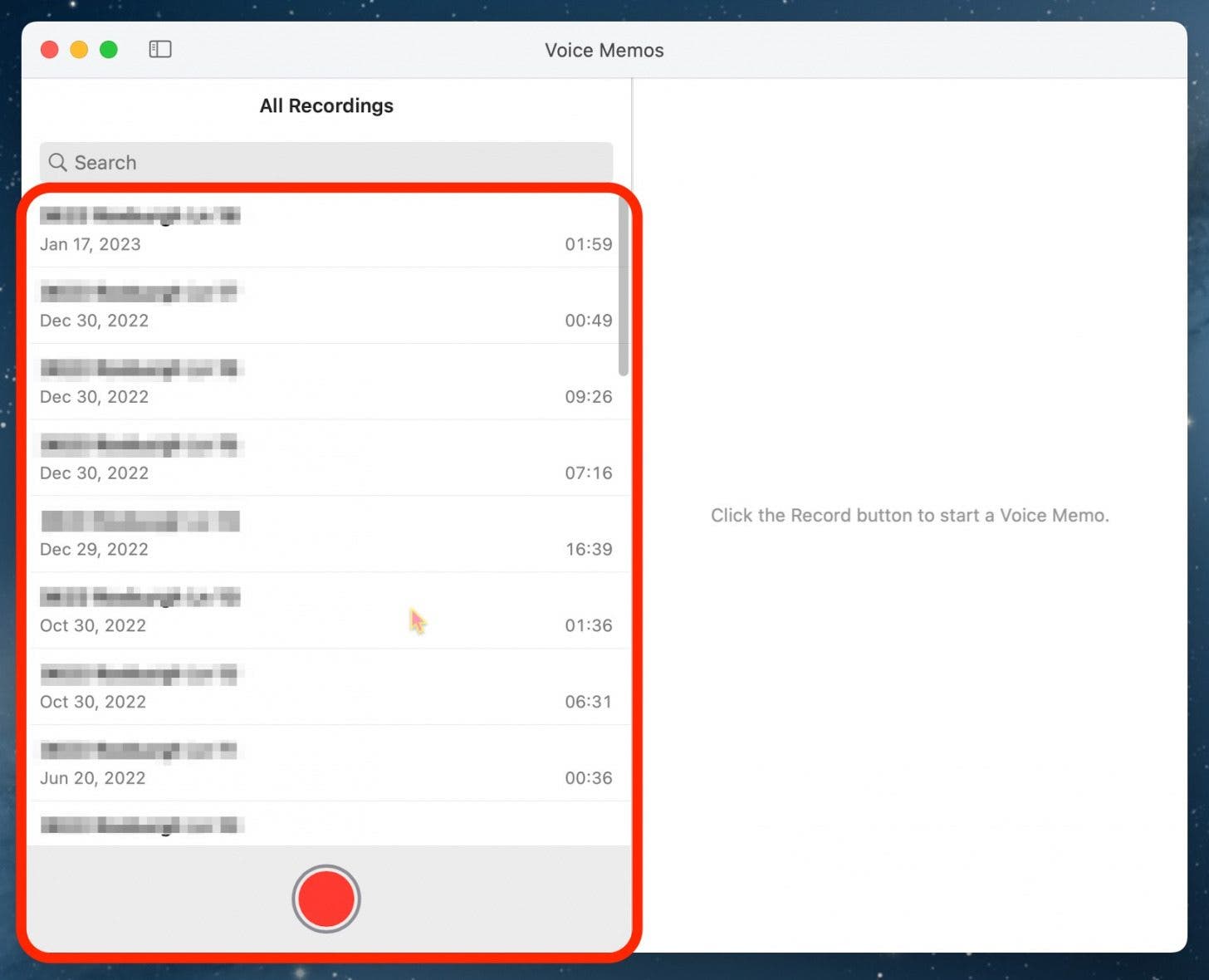Image resolution: width=1209 pixels, height=980 pixels.
Task: Click the green zoom window control
Action: click(x=109, y=49)
